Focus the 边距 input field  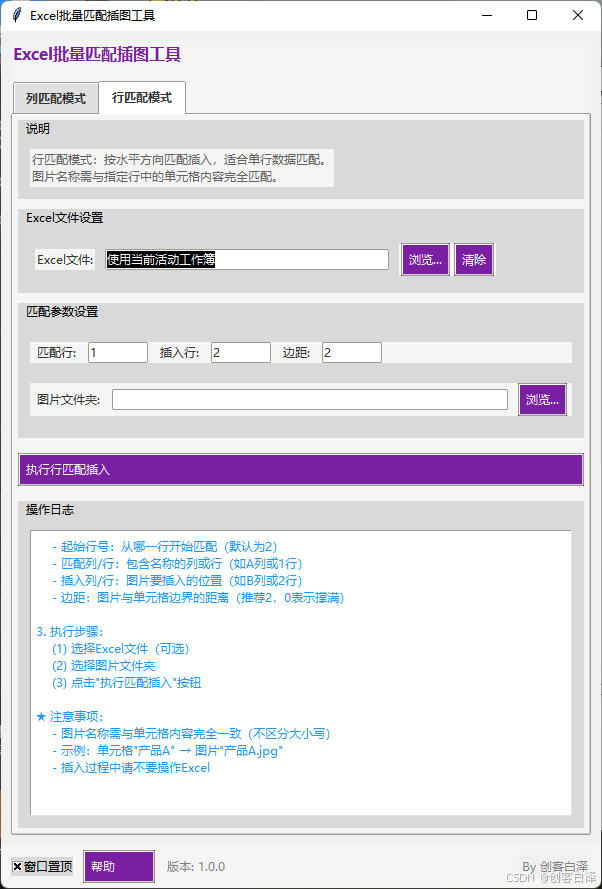coord(352,353)
